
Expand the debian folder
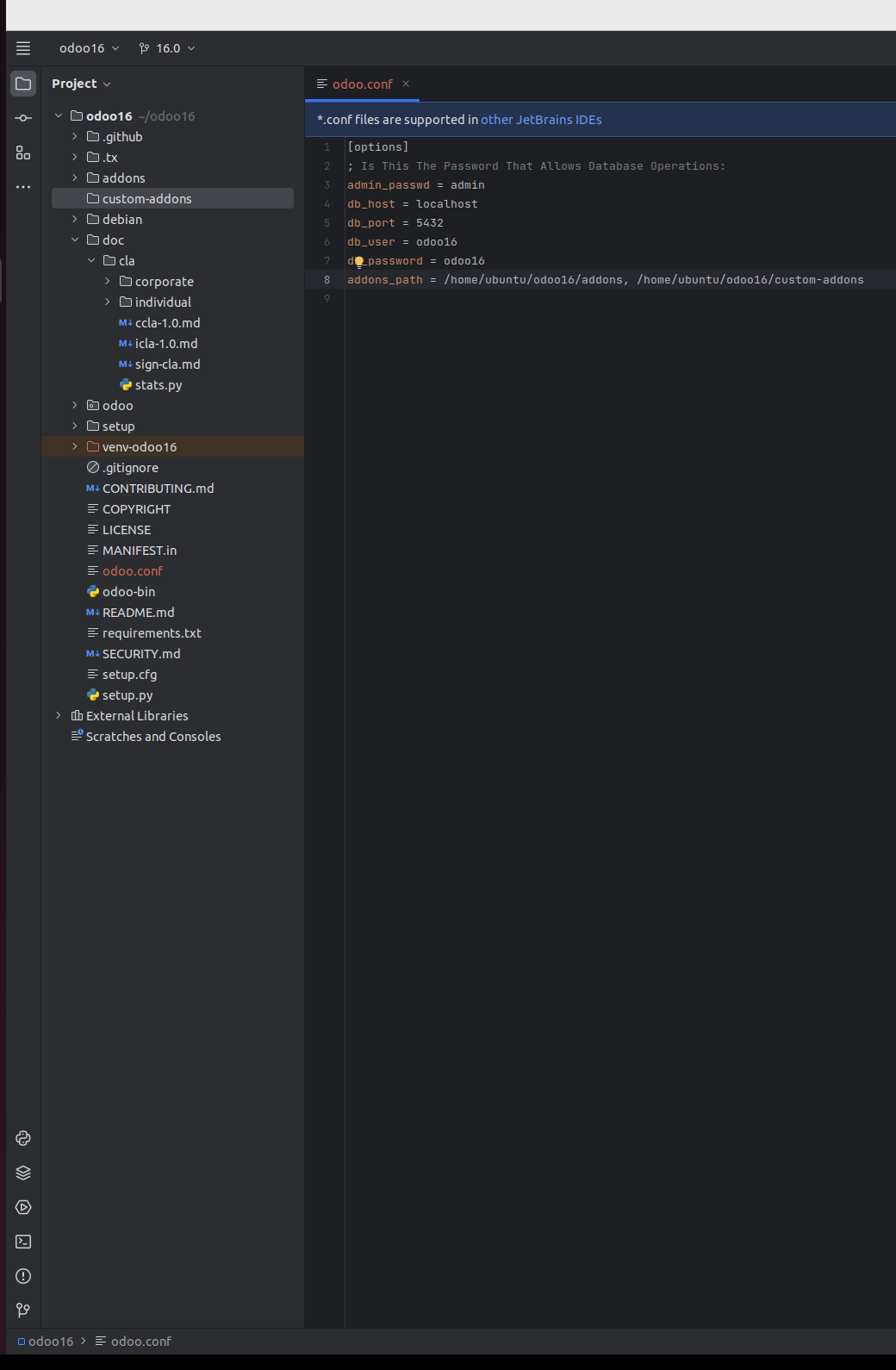coord(75,219)
